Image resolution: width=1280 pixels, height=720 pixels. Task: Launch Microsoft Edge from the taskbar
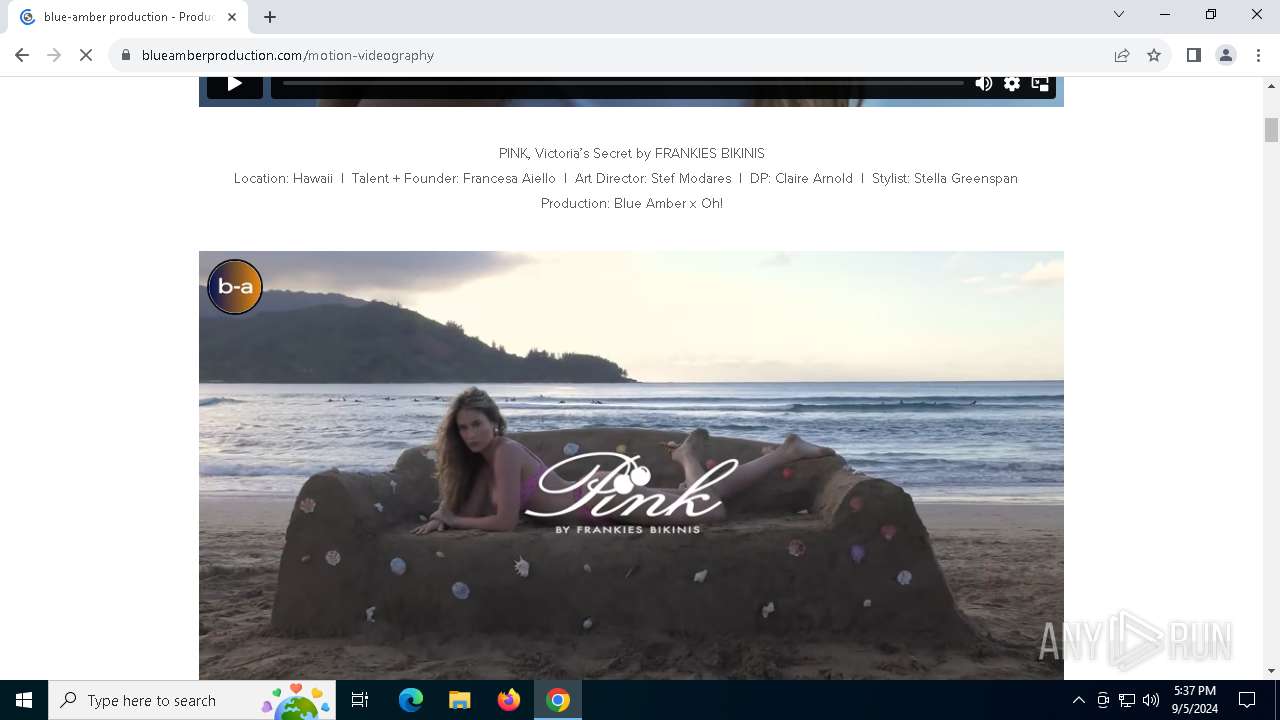pyautogui.click(x=411, y=700)
